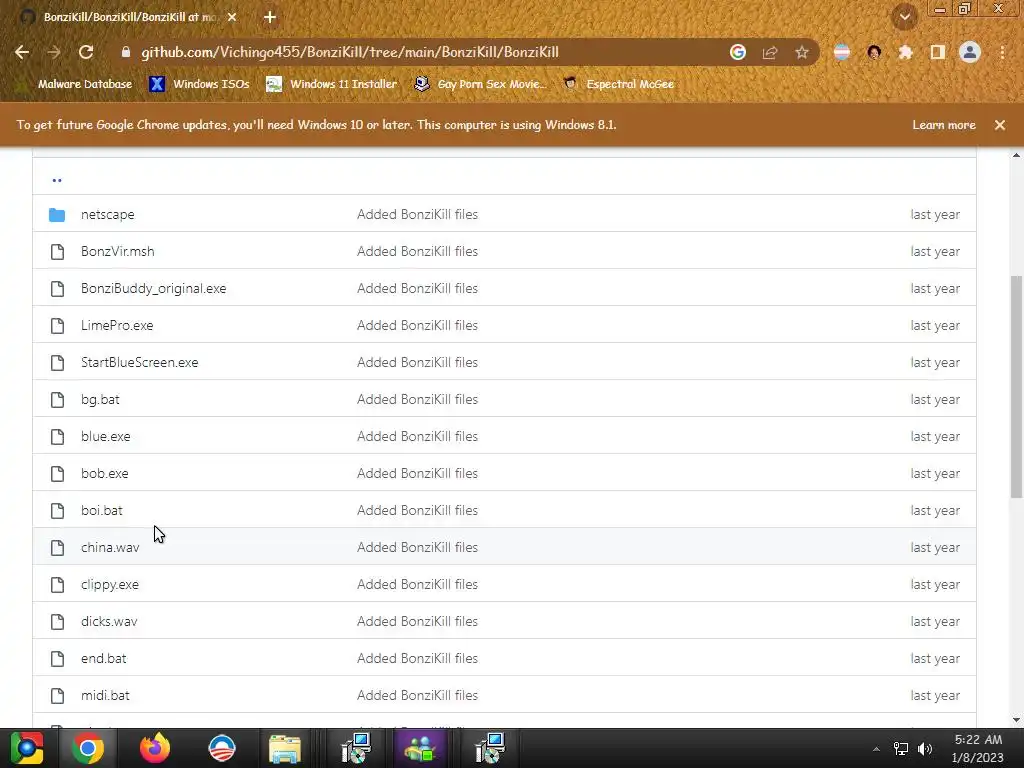Screen dimensions: 1024x768
Task: Open network status in system tray
Action: [901, 749]
